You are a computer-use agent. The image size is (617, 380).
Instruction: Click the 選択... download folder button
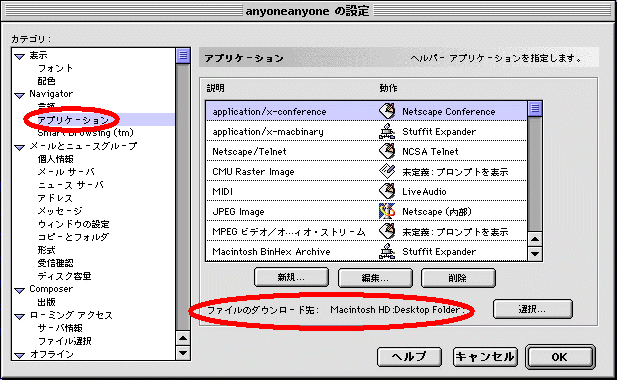(x=532, y=309)
